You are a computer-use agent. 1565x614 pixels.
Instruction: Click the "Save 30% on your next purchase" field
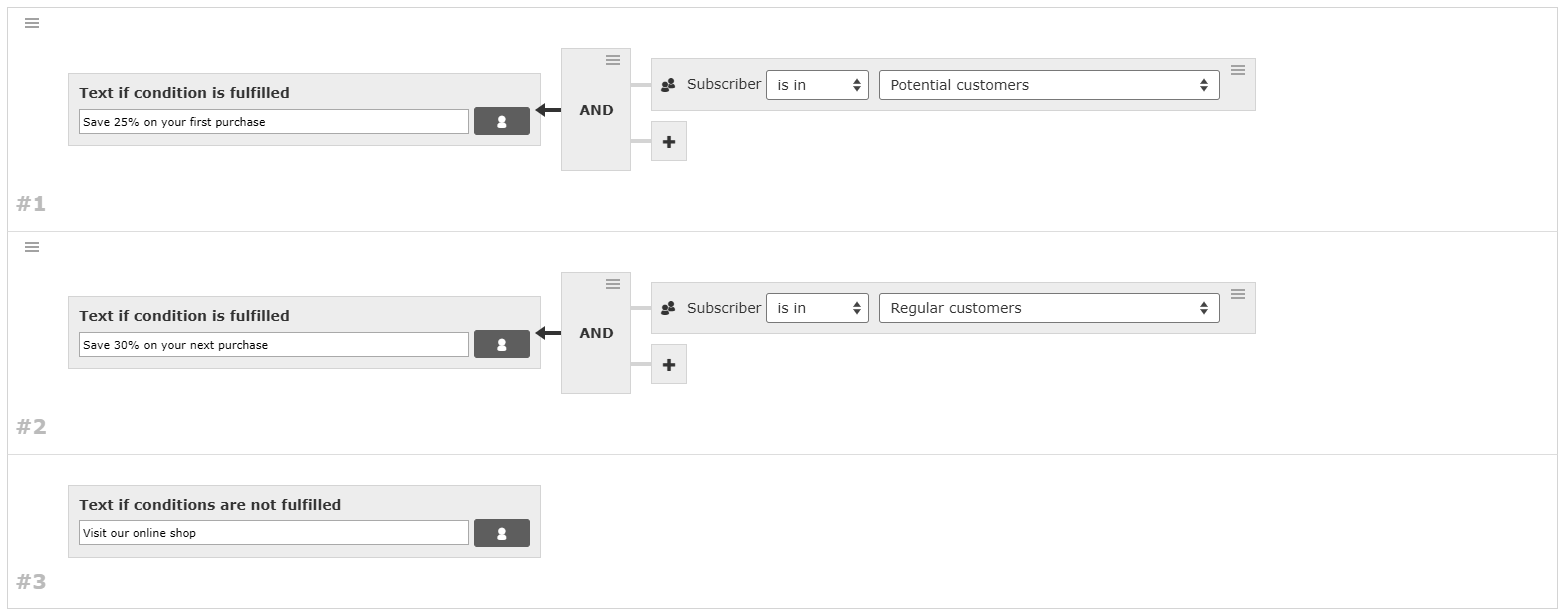(274, 345)
